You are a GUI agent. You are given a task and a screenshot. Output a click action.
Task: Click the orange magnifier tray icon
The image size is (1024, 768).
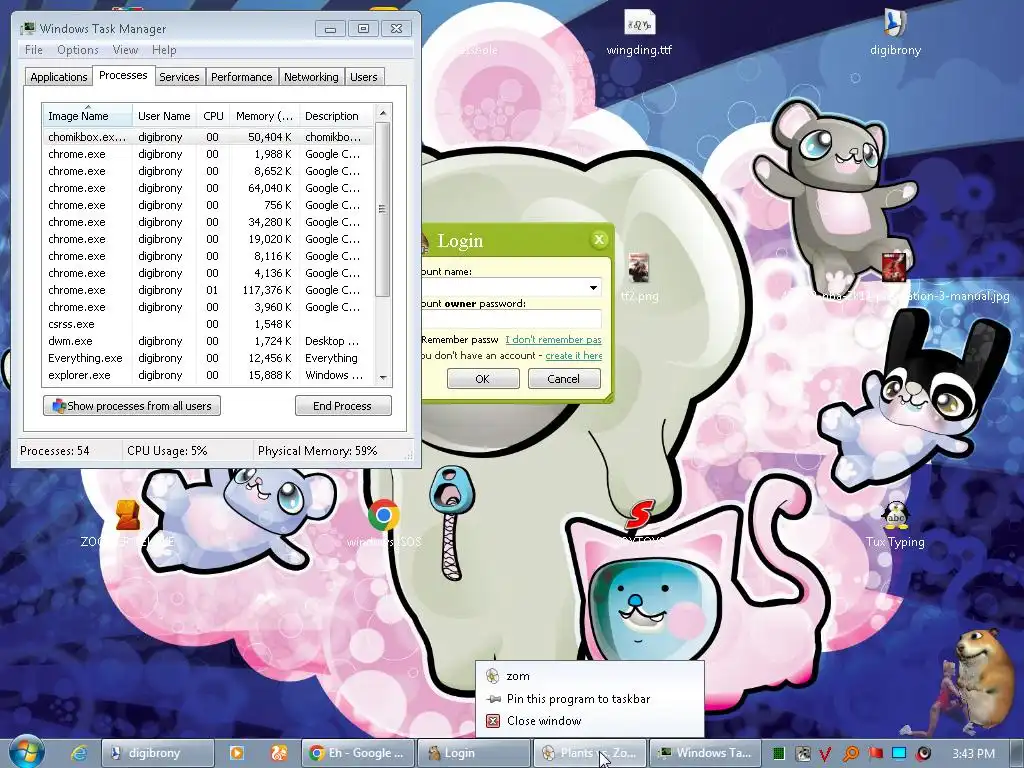850,754
